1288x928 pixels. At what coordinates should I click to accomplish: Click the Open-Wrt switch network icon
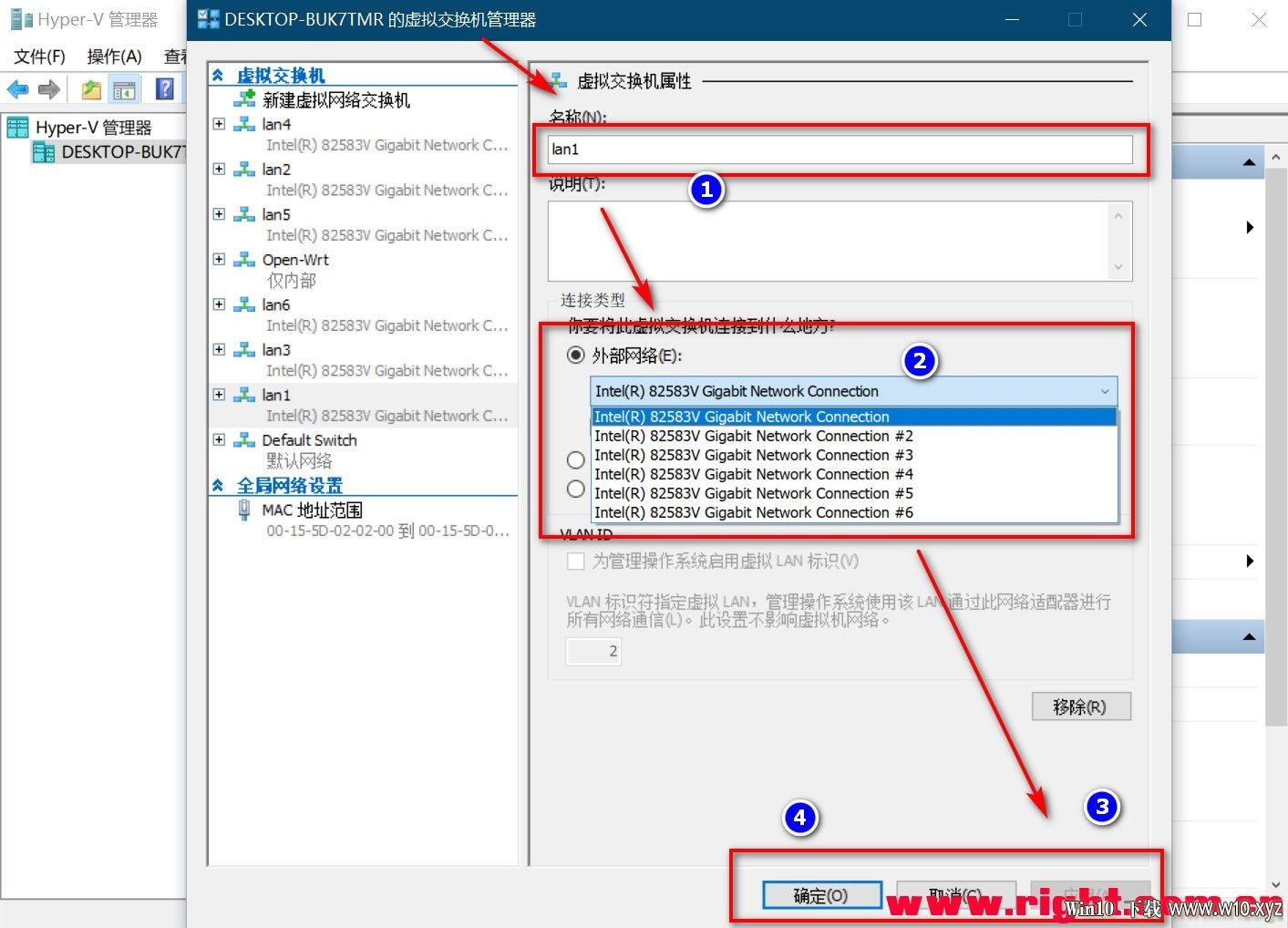[x=244, y=259]
